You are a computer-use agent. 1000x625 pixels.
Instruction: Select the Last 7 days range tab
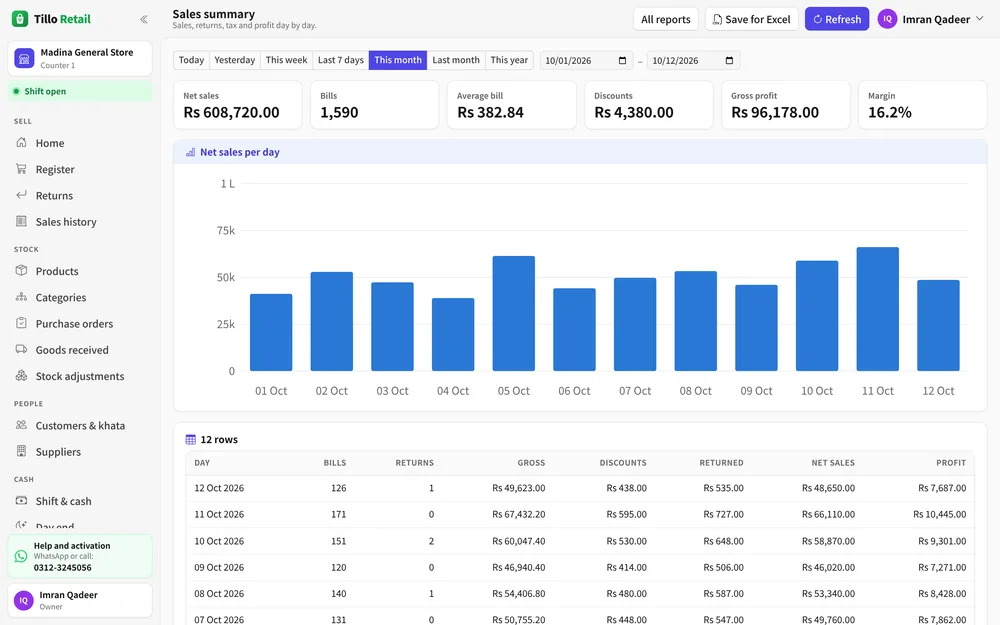point(341,60)
